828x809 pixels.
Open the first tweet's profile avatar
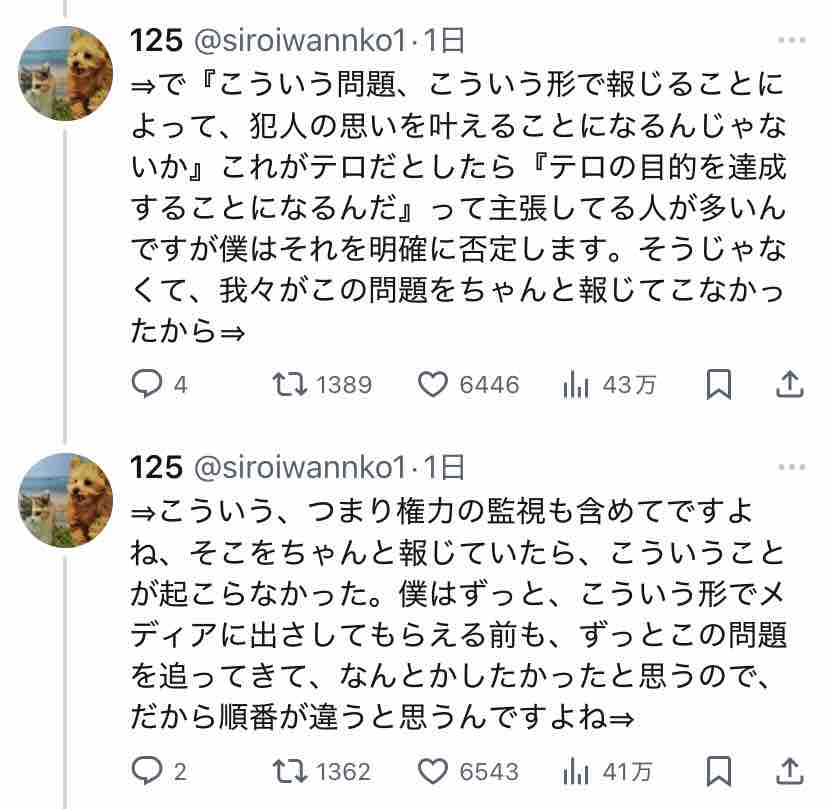pos(67,73)
